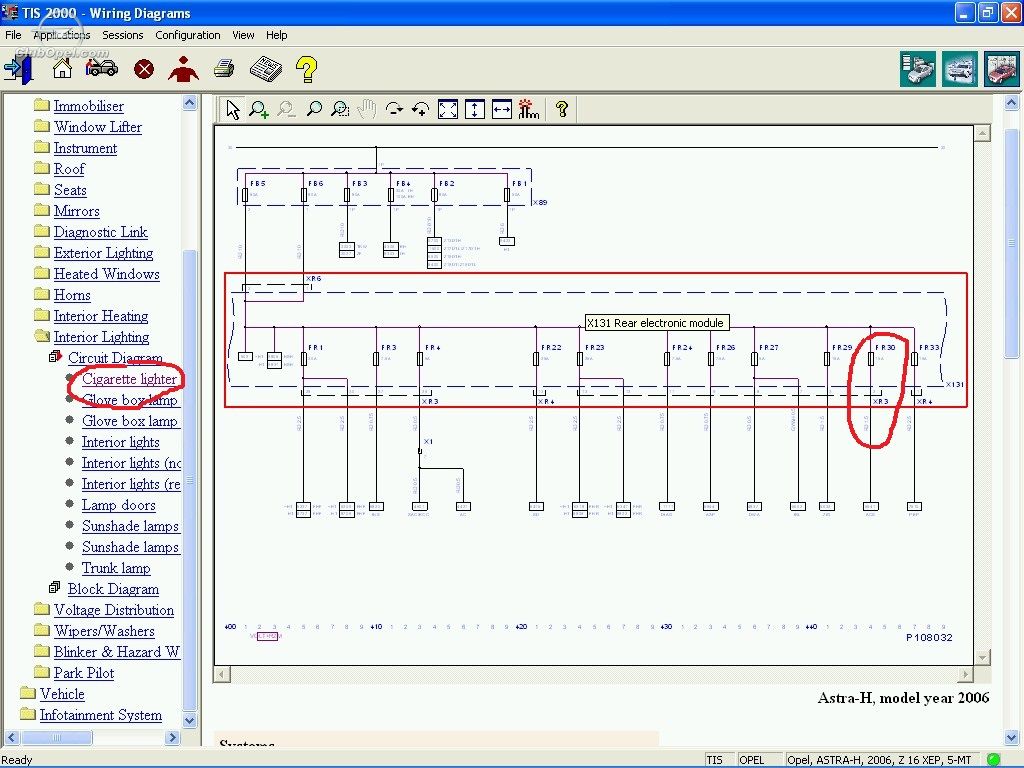The image size is (1024, 768).
Task: Fit diagram to width icon
Action: pyautogui.click(x=502, y=109)
